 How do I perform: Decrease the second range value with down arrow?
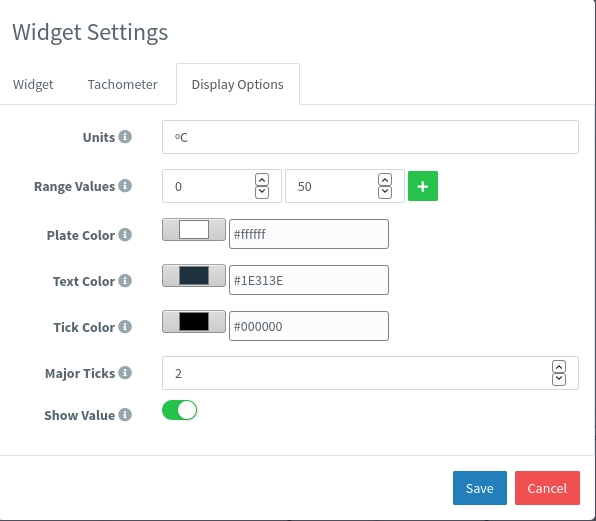point(385,192)
